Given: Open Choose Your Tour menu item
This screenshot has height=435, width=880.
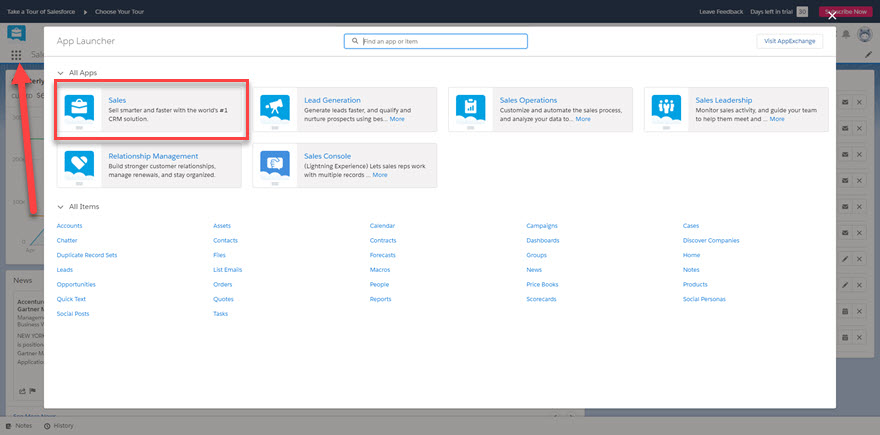Looking at the screenshot, I should pyautogui.click(x=119, y=12).
